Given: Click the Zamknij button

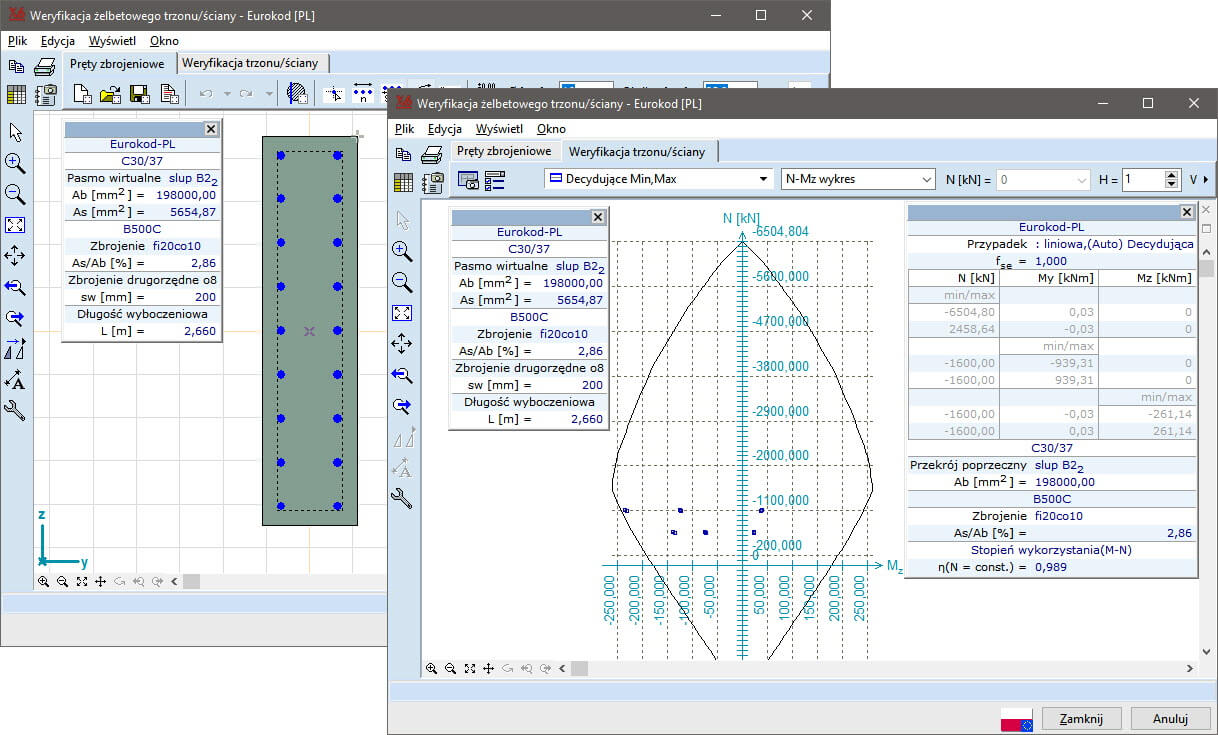Looking at the screenshot, I should pyautogui.click(x=1081, y=718).
